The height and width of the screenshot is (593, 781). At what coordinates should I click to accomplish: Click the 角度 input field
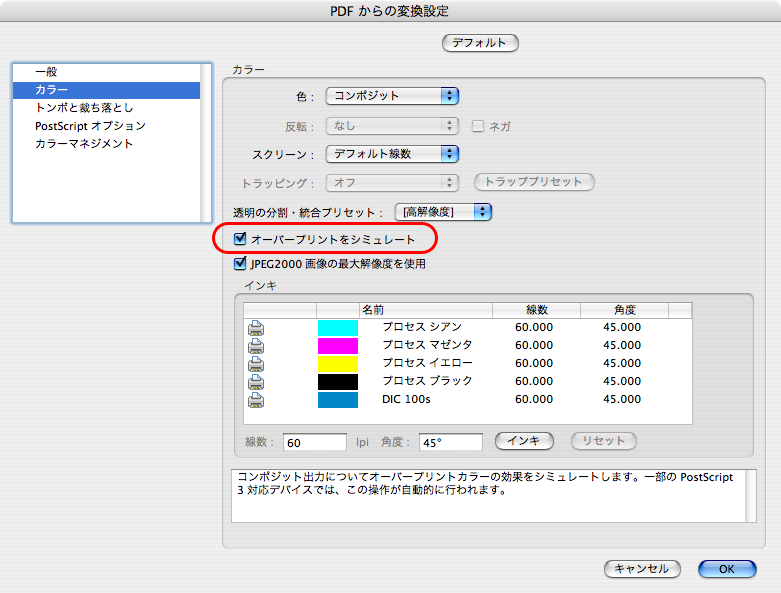[451, 442]
